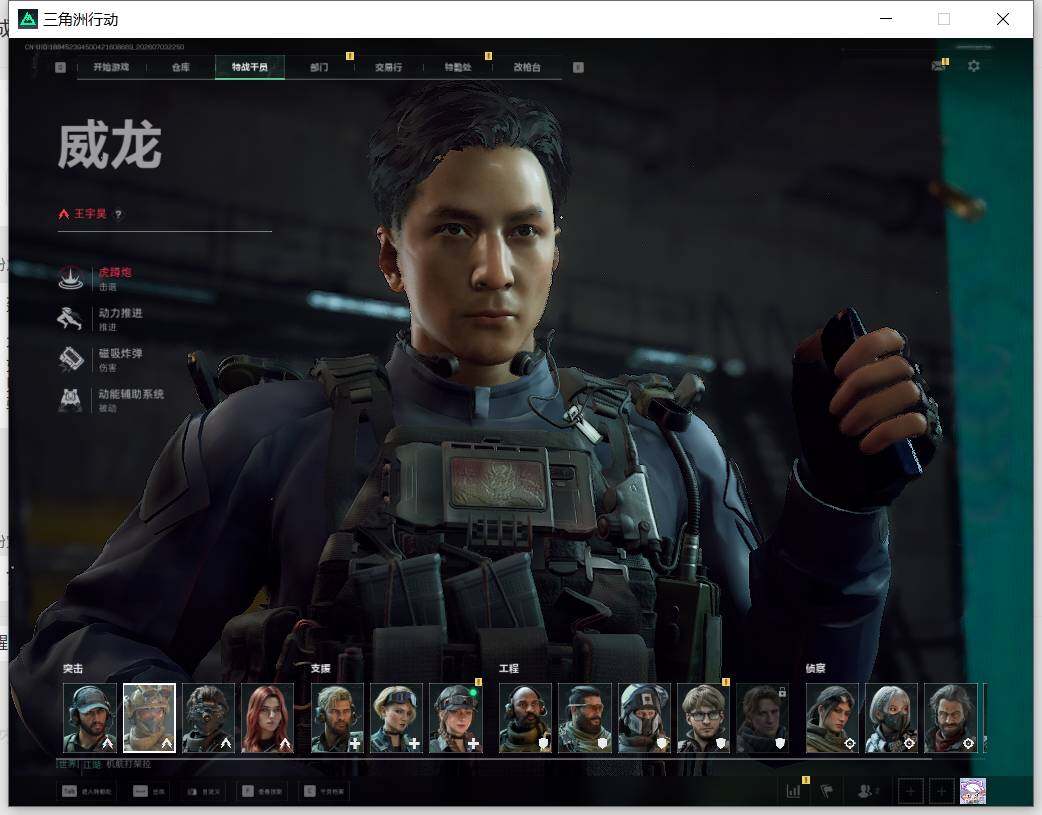Image resolution: width=1042 pixels, height=815 pixels.
Task: Switch to the 仓库 tab
Action: point(181,67)
